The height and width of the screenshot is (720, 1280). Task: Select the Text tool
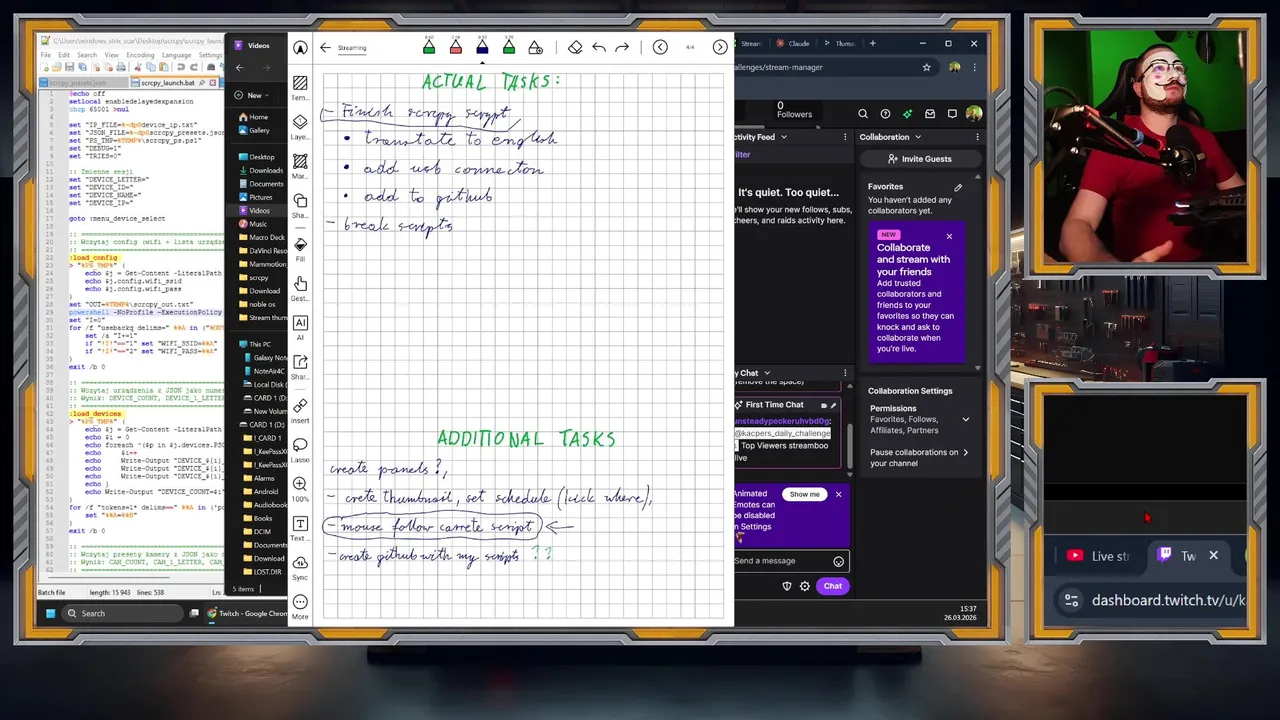(x=300, y=528)
